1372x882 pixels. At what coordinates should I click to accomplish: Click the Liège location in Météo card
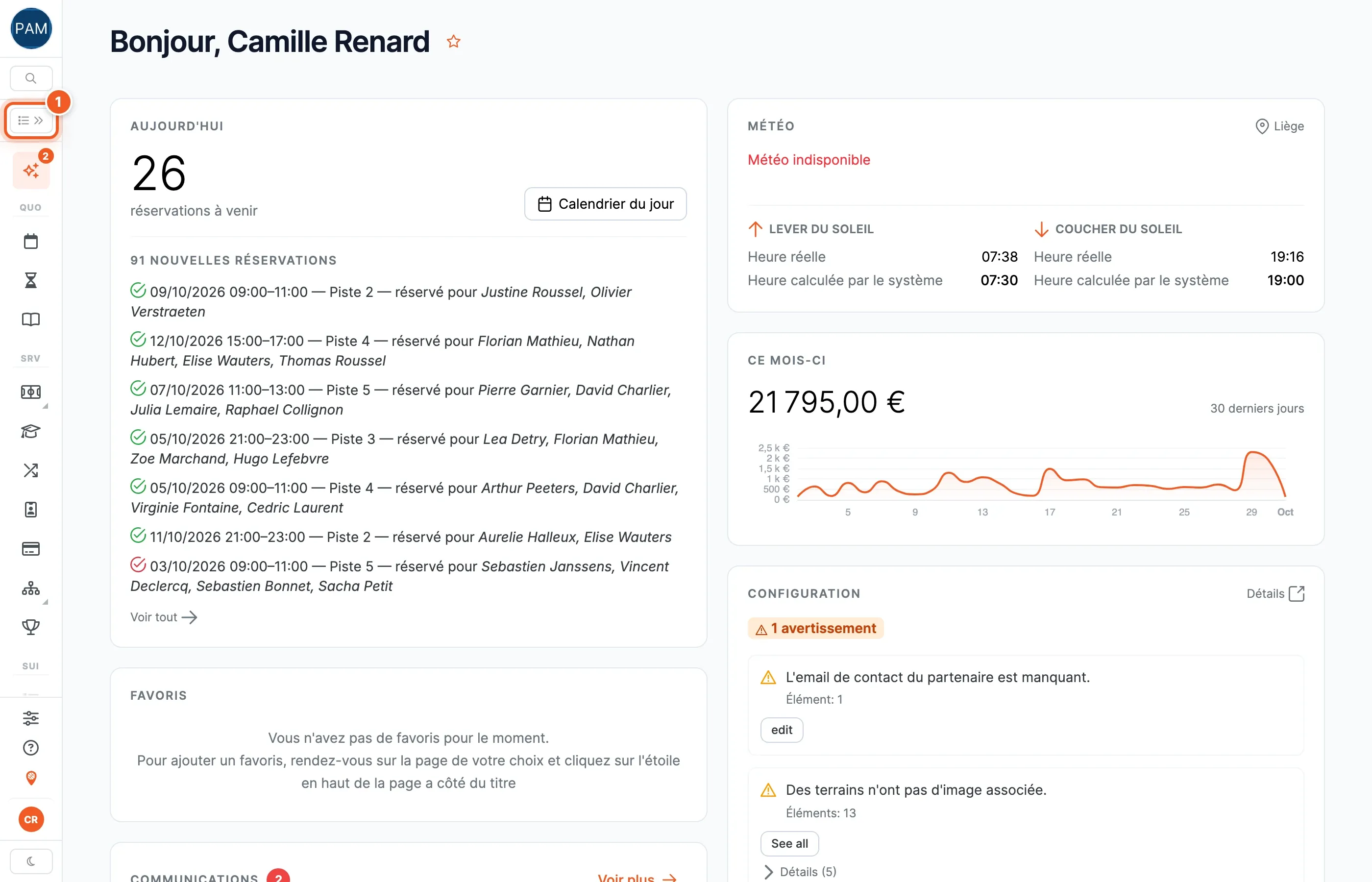coord(1279,126)
